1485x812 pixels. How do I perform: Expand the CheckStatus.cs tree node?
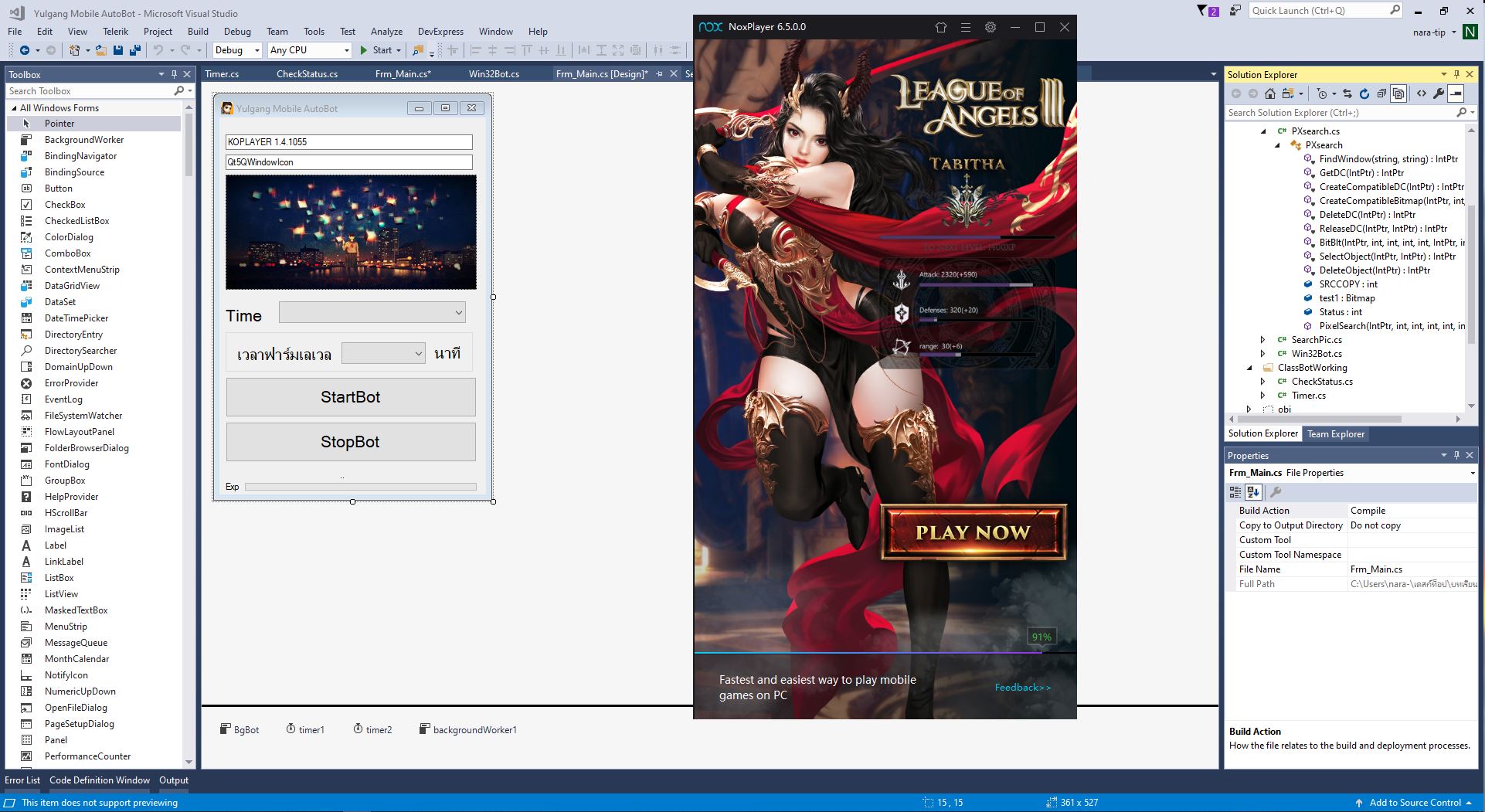click(1263, 382)
